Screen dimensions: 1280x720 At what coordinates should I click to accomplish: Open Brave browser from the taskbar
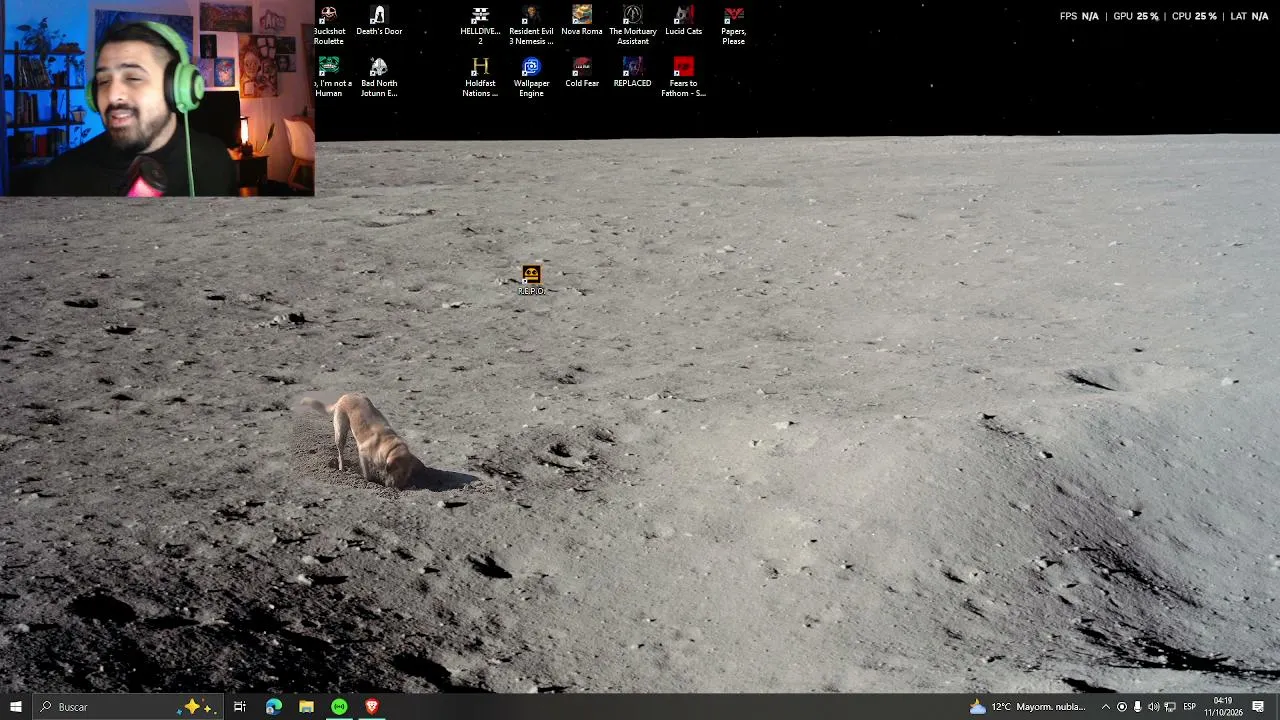[x=372, y=707]
